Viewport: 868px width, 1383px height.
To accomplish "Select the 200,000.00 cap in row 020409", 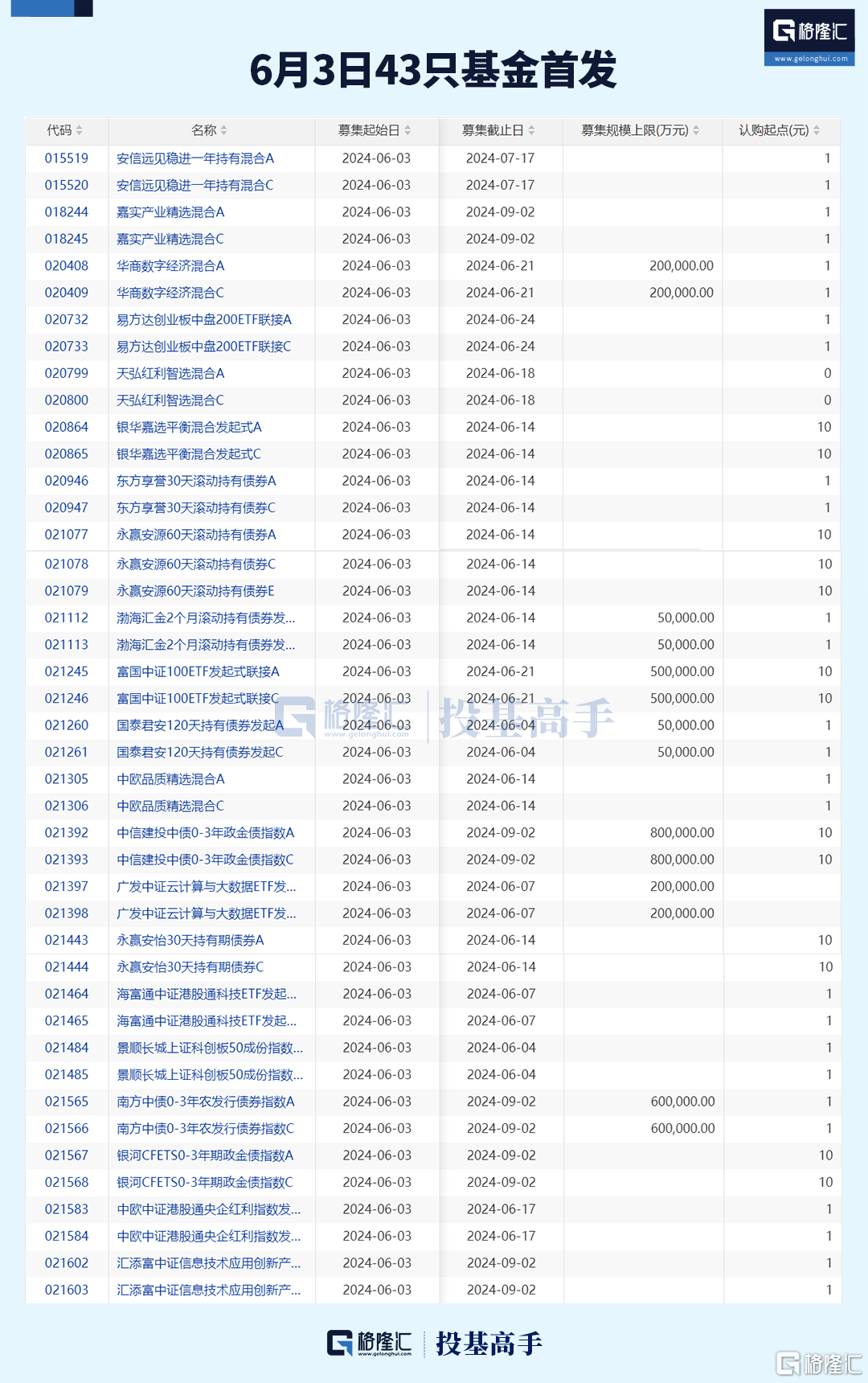I will pyautogui.click(x=682, y=293).
